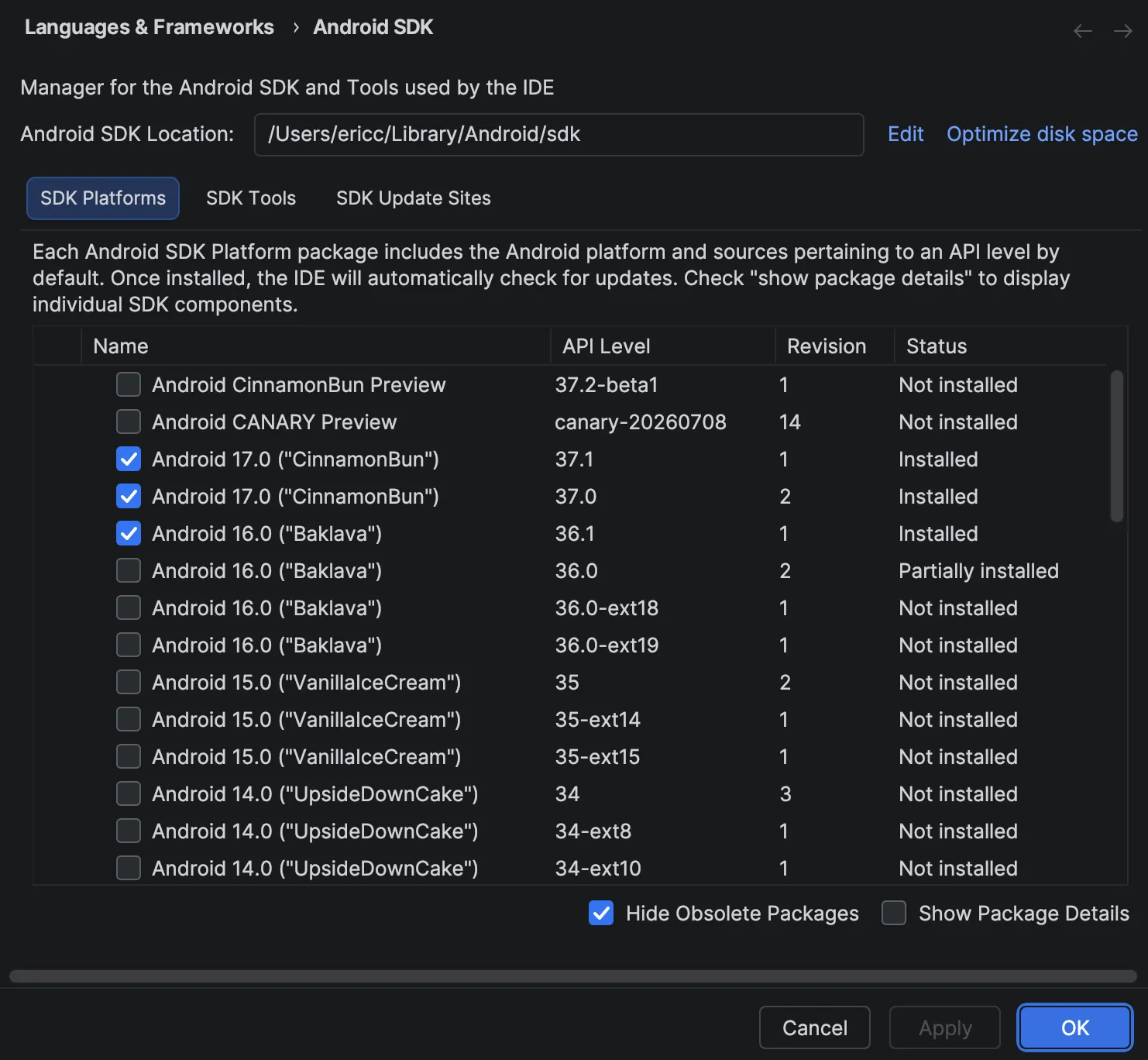Enable Show Package Details checkbox
1148x1060 pixels.
pyautogui.click(x=894, y=913)
